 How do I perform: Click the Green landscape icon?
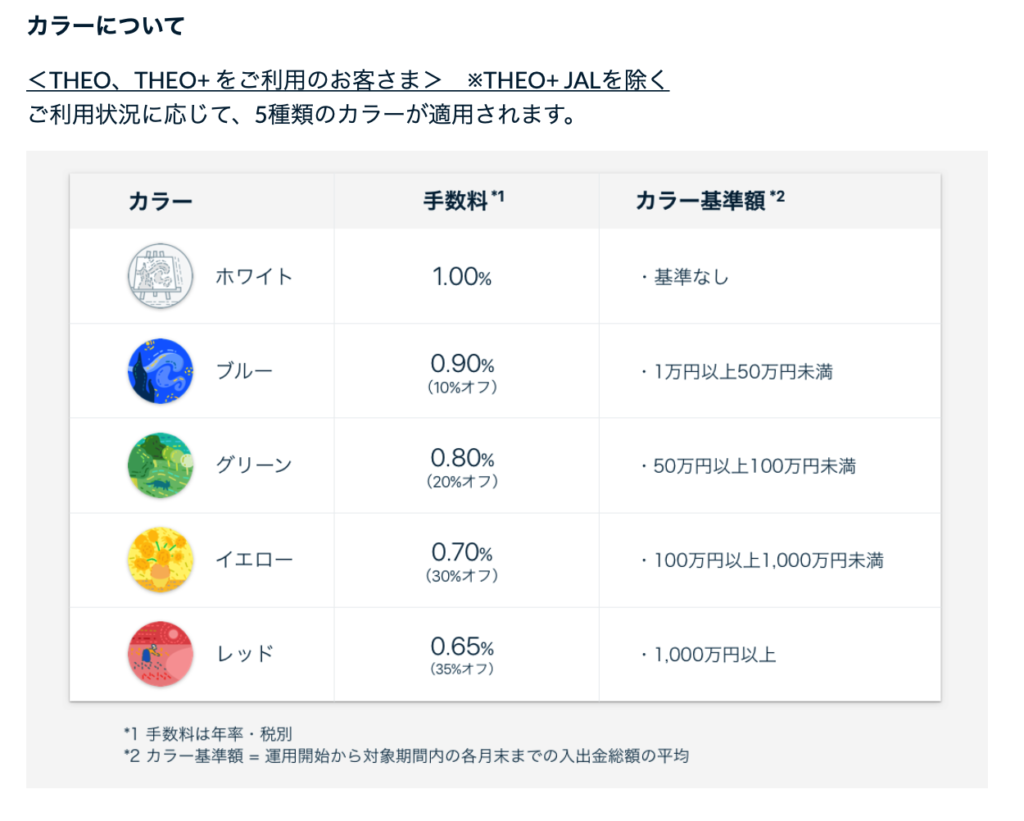click(x=160, y=465)
